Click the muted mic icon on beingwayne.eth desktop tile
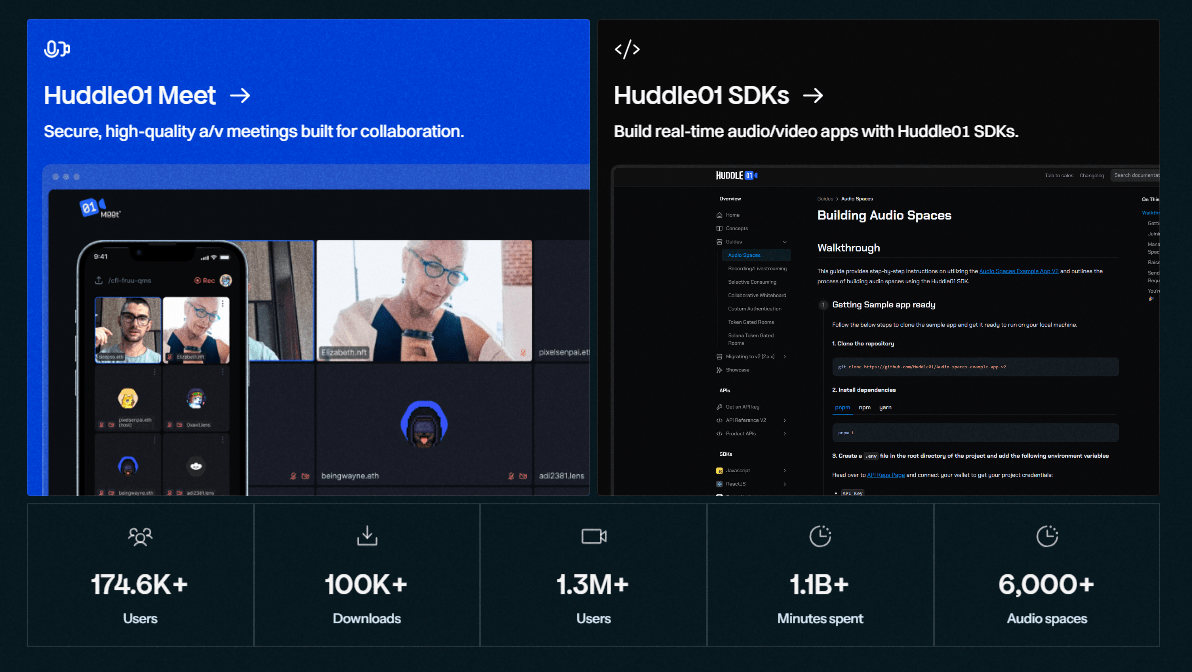This screenshot has height=672, width=1192. coord(512,476)
